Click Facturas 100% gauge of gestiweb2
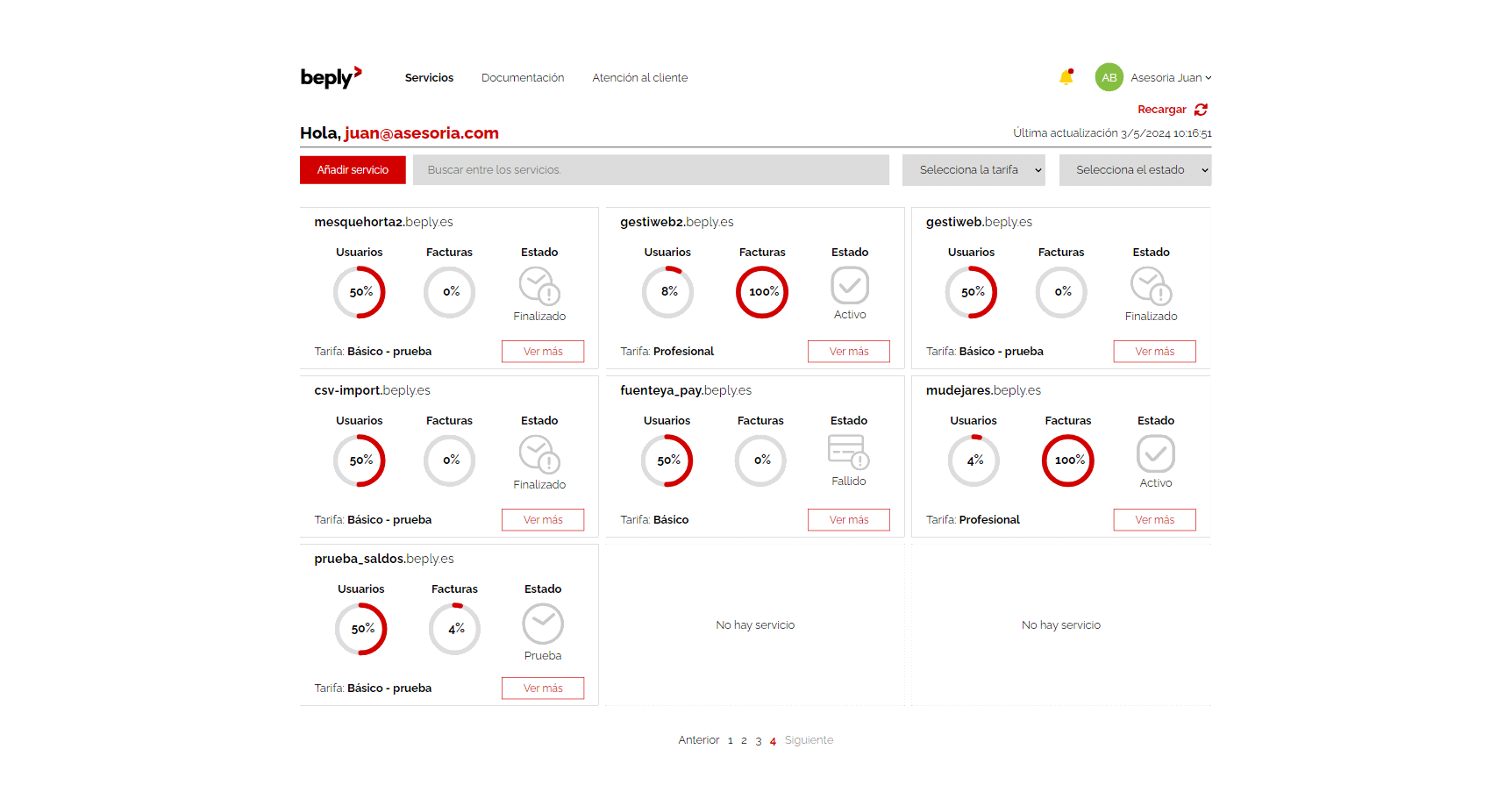 762,292
